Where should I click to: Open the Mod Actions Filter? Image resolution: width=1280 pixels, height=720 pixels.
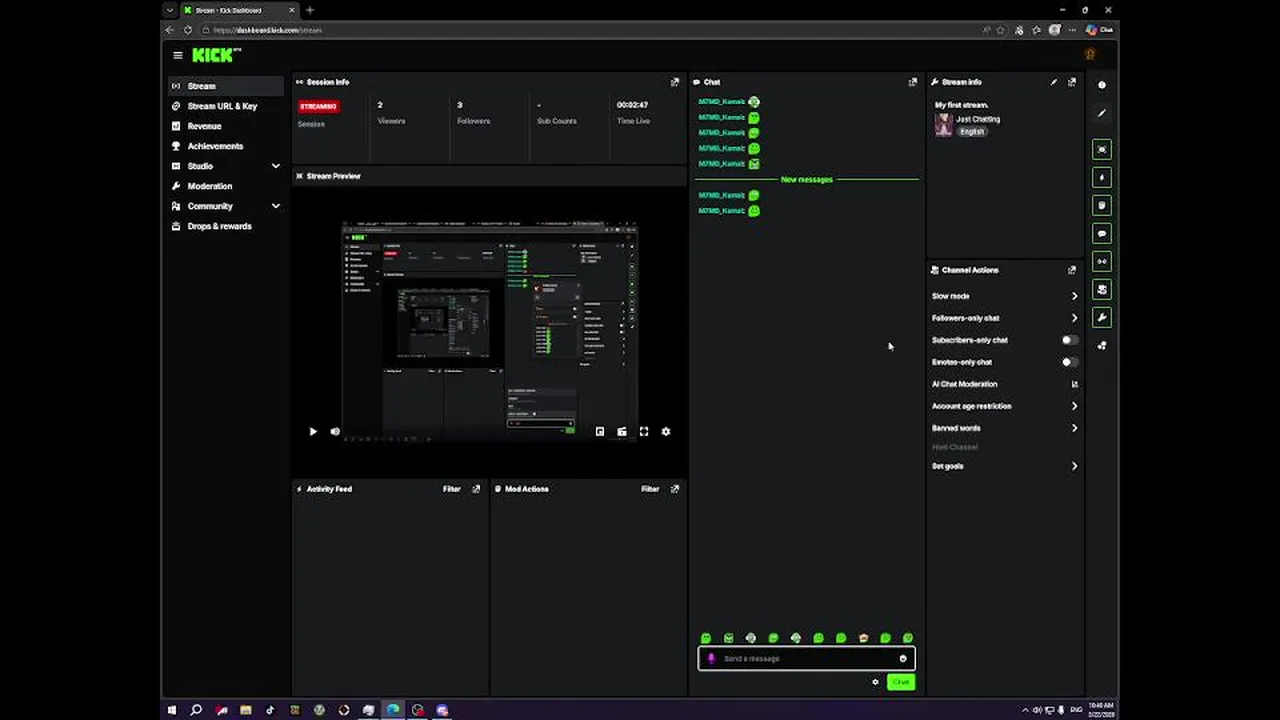coord(650,489)
